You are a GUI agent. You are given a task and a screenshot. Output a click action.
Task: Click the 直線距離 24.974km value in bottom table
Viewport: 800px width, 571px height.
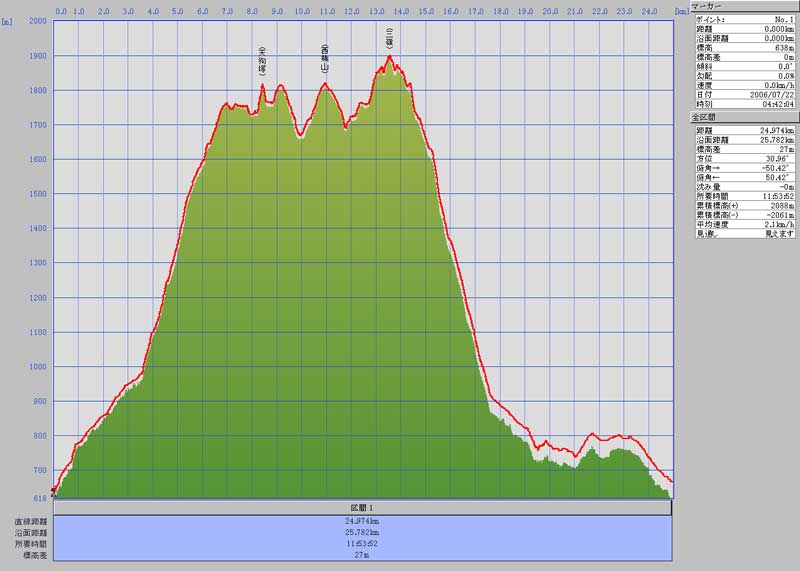click(x=361, y=522)
